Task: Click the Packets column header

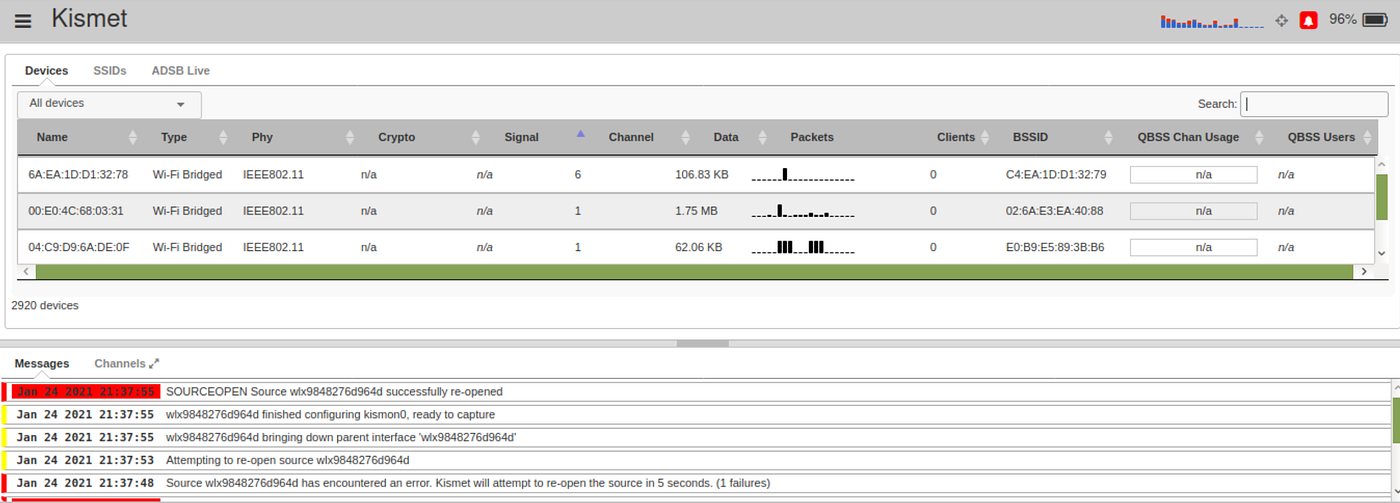Action: click(812, 137)
